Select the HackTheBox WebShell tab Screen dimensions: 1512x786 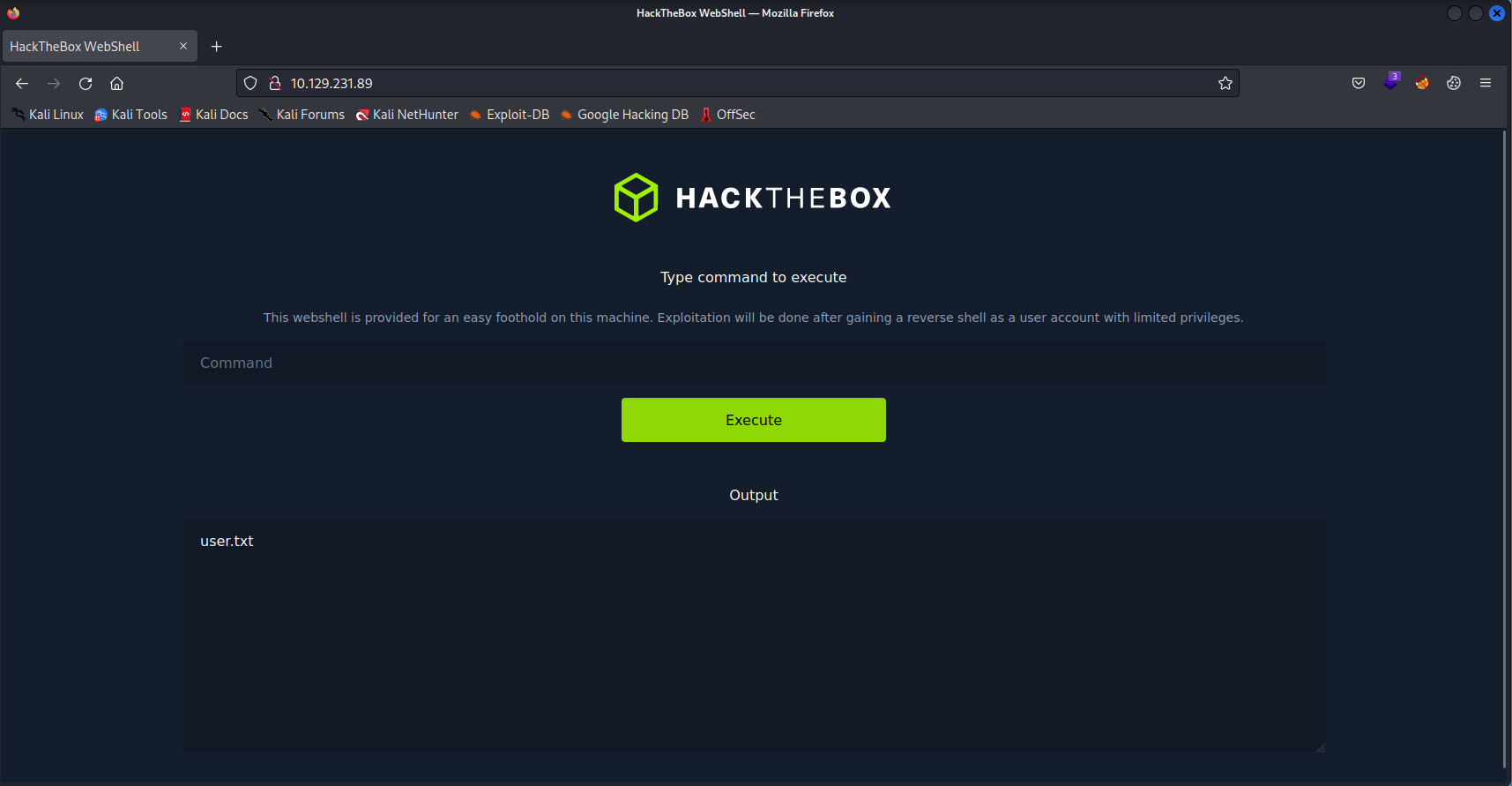100,46
